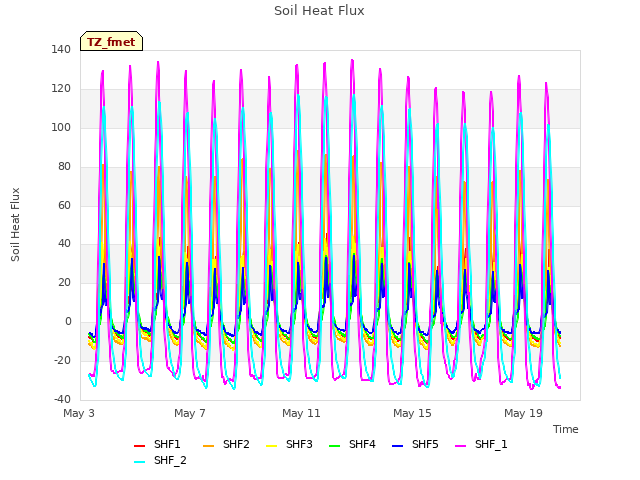Click the May 3 x-axis tick label
Image resolution: width=640 pixels, height=480 pixels.
[79, 413]
